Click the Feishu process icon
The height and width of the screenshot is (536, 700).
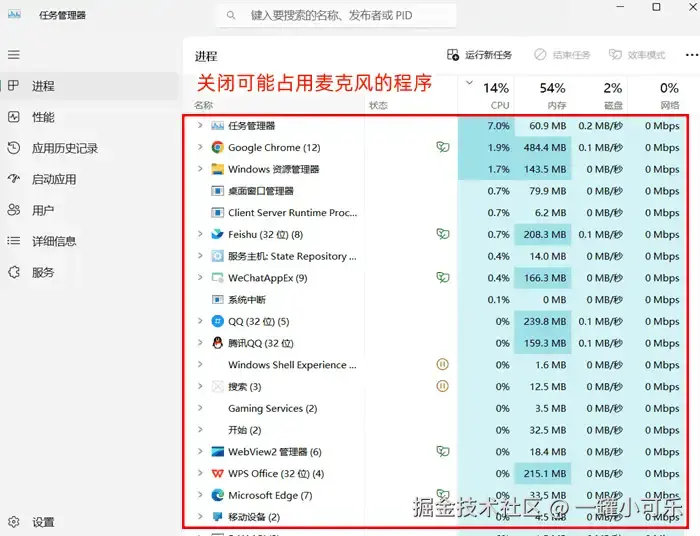pyautogui.click(x=217, y=234)
